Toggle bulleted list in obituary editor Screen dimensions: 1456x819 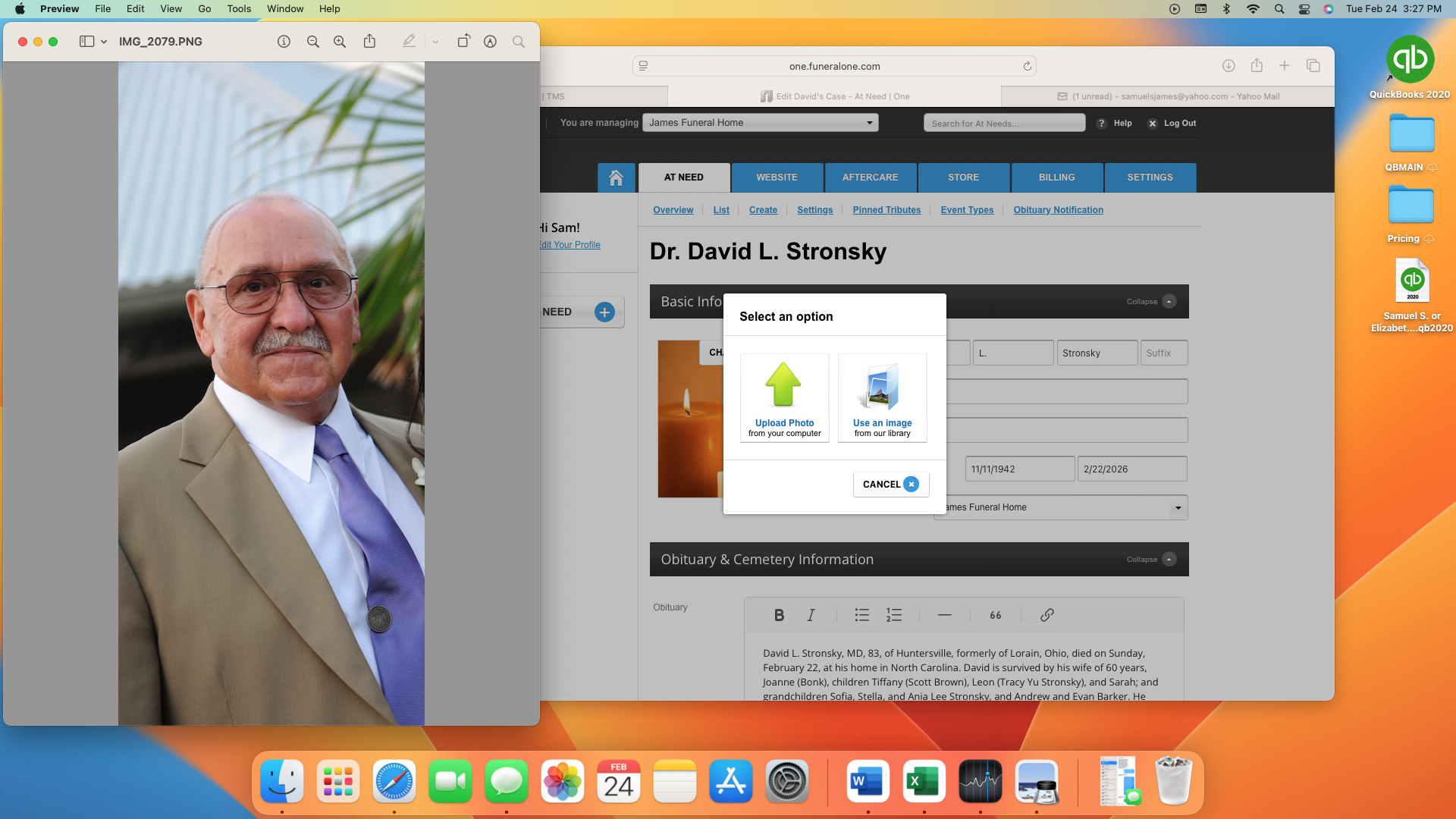(x=861, y=615)
